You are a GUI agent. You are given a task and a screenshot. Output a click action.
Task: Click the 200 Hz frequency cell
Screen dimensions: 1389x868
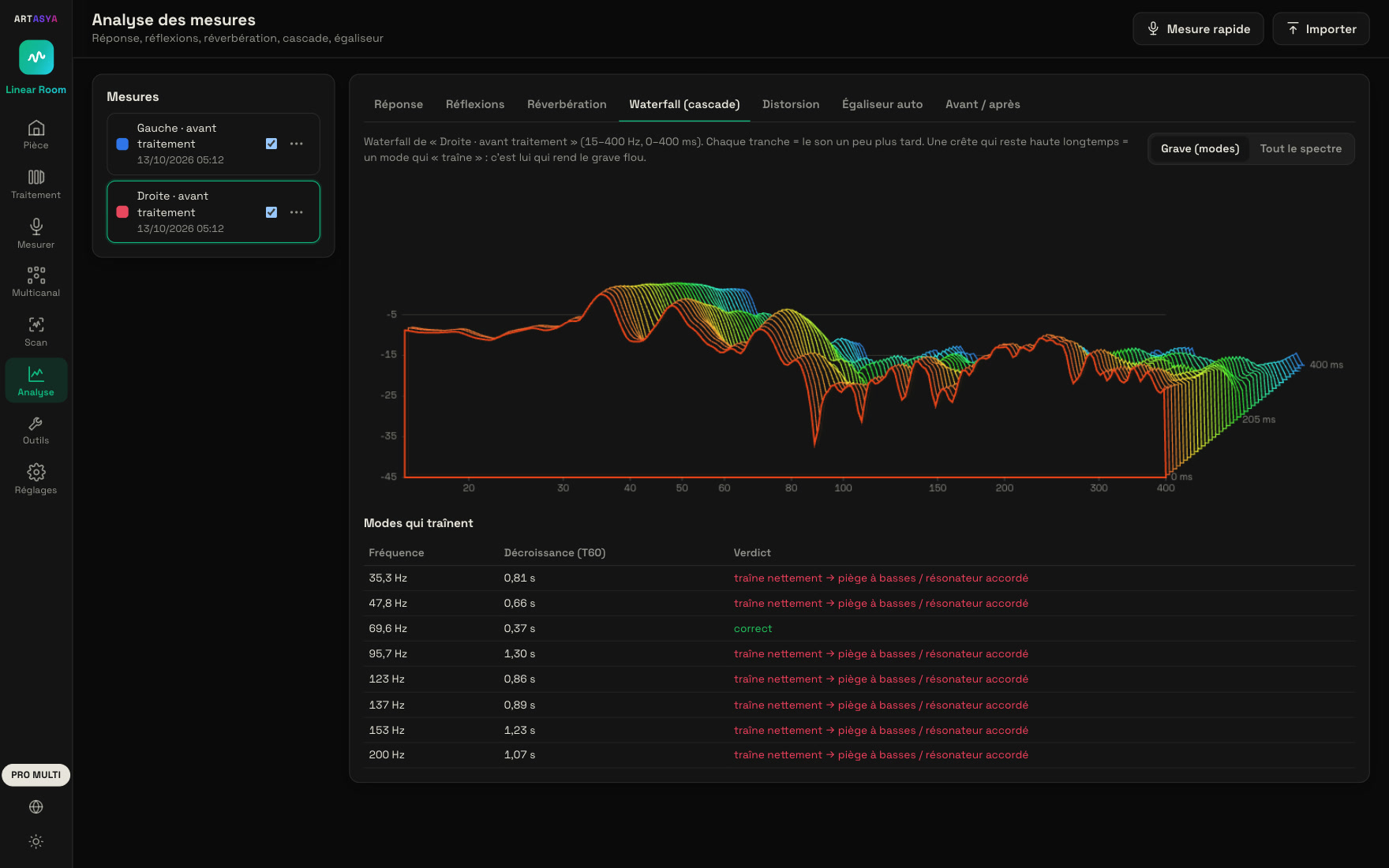pos(387,754)
